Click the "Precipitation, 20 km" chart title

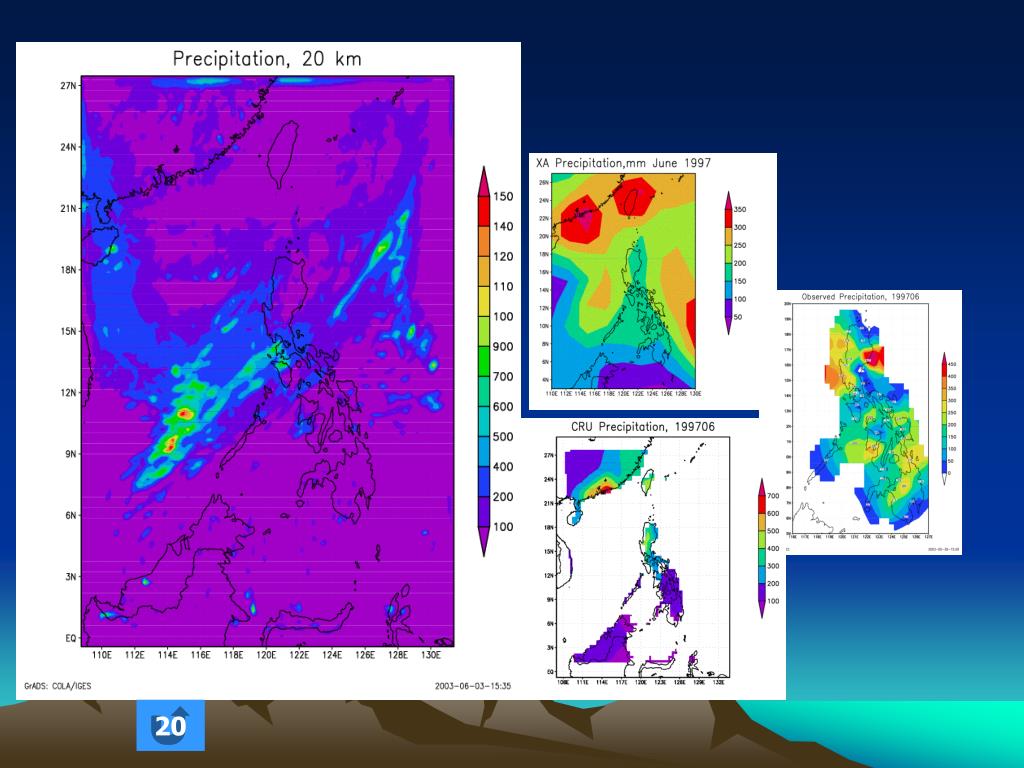pos(267,59)
